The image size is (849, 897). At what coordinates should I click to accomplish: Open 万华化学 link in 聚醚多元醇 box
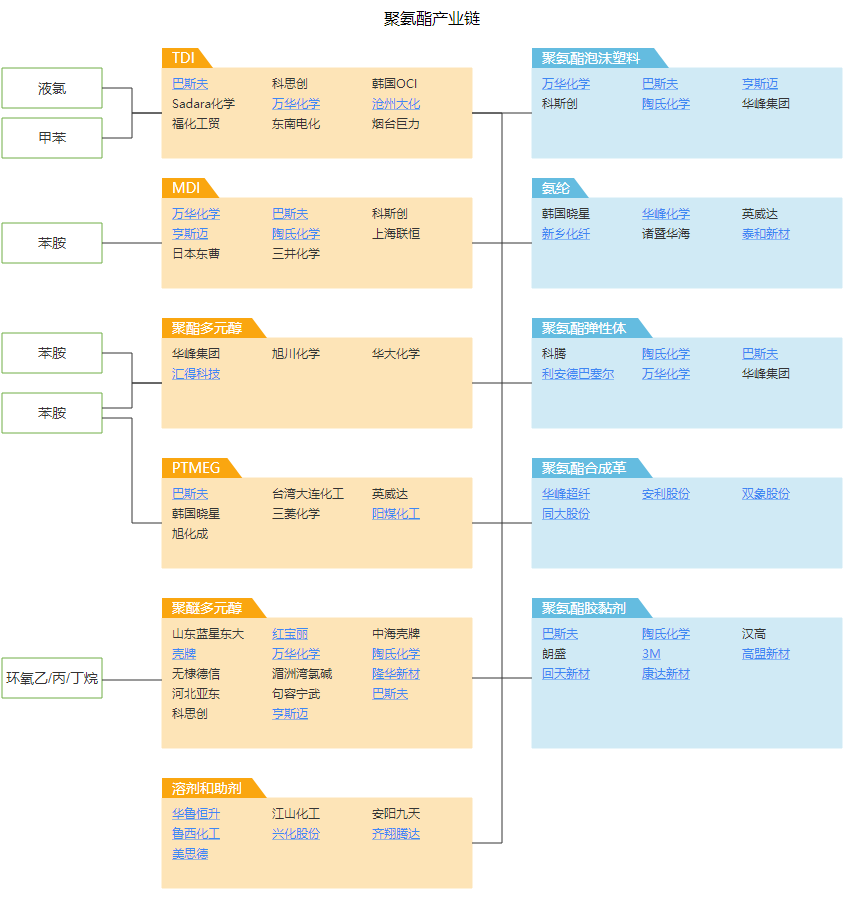296,653
